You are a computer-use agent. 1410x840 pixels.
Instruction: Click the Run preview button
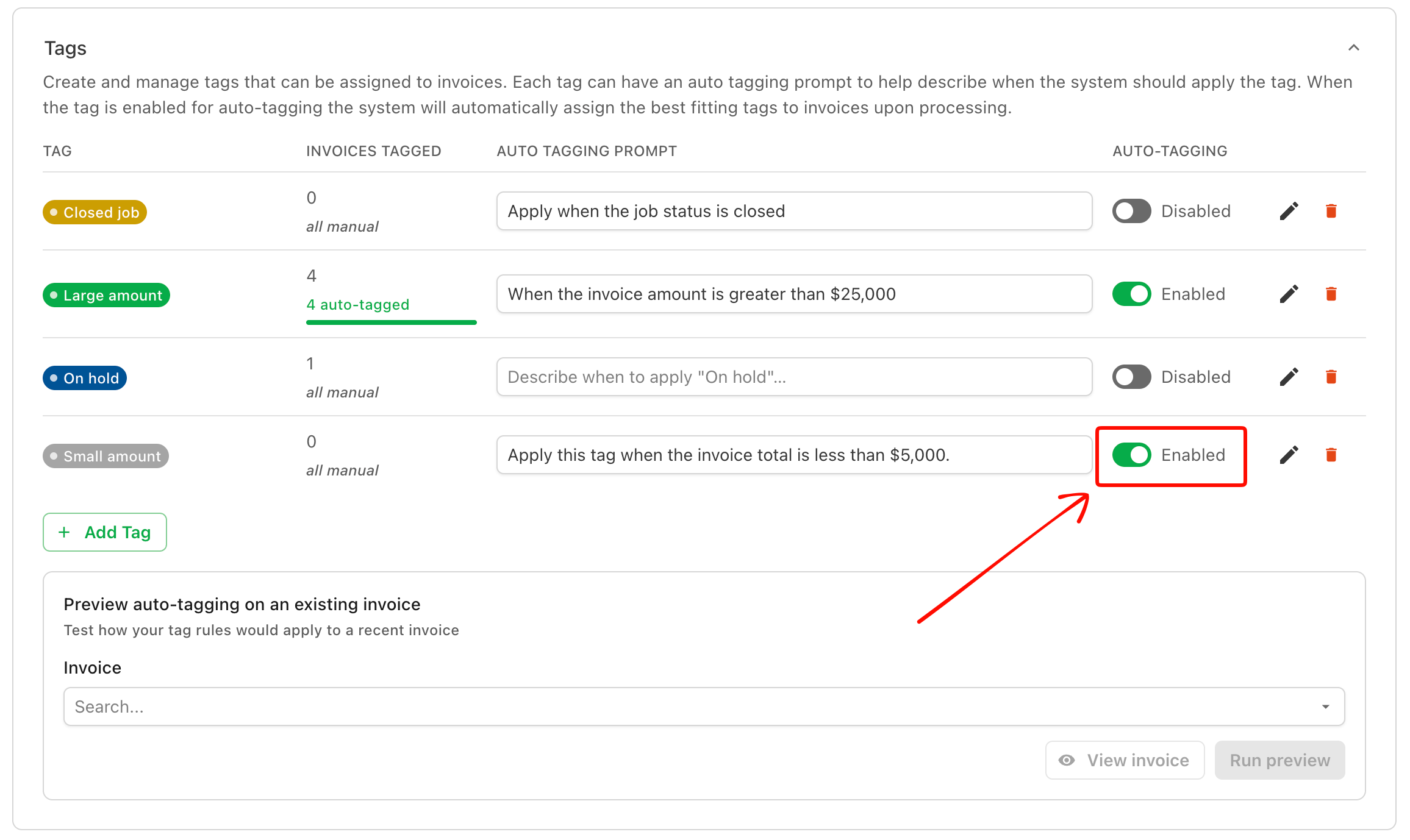click(x=1279, y=760)
